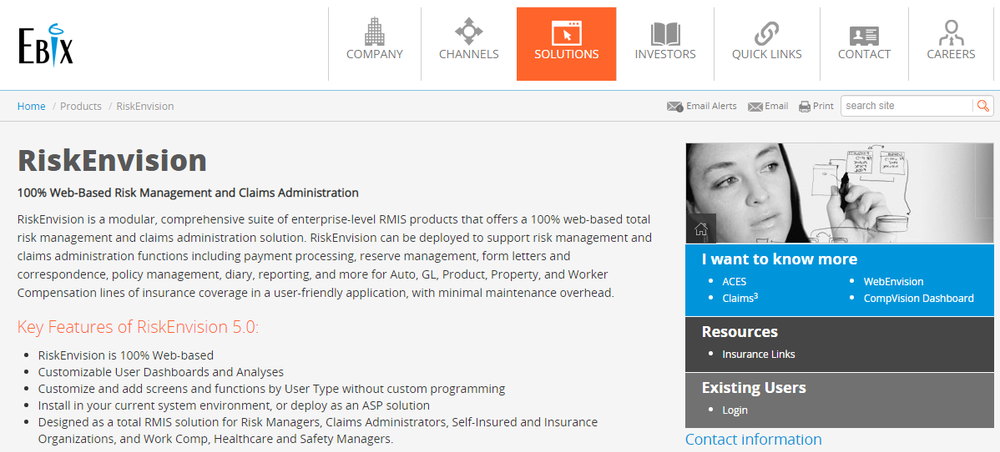Click 'Customizable User Dashboards and Analyses' bullet
Screen dimensions: 1000x452
click(x=161, y=372)
